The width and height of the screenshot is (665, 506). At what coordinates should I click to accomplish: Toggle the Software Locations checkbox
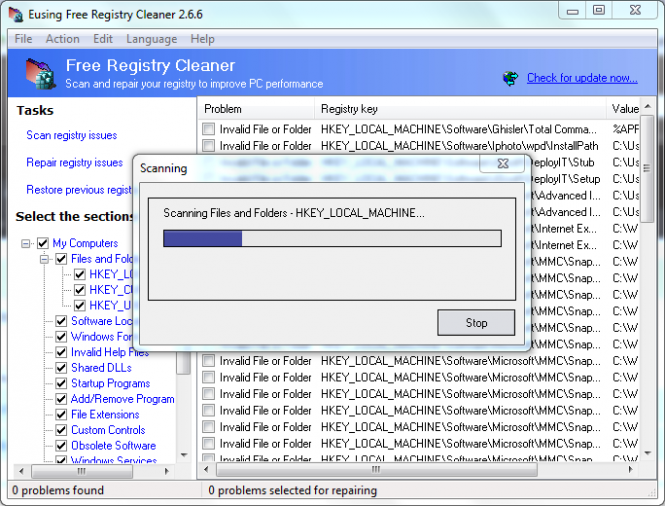tap(61, 321)
